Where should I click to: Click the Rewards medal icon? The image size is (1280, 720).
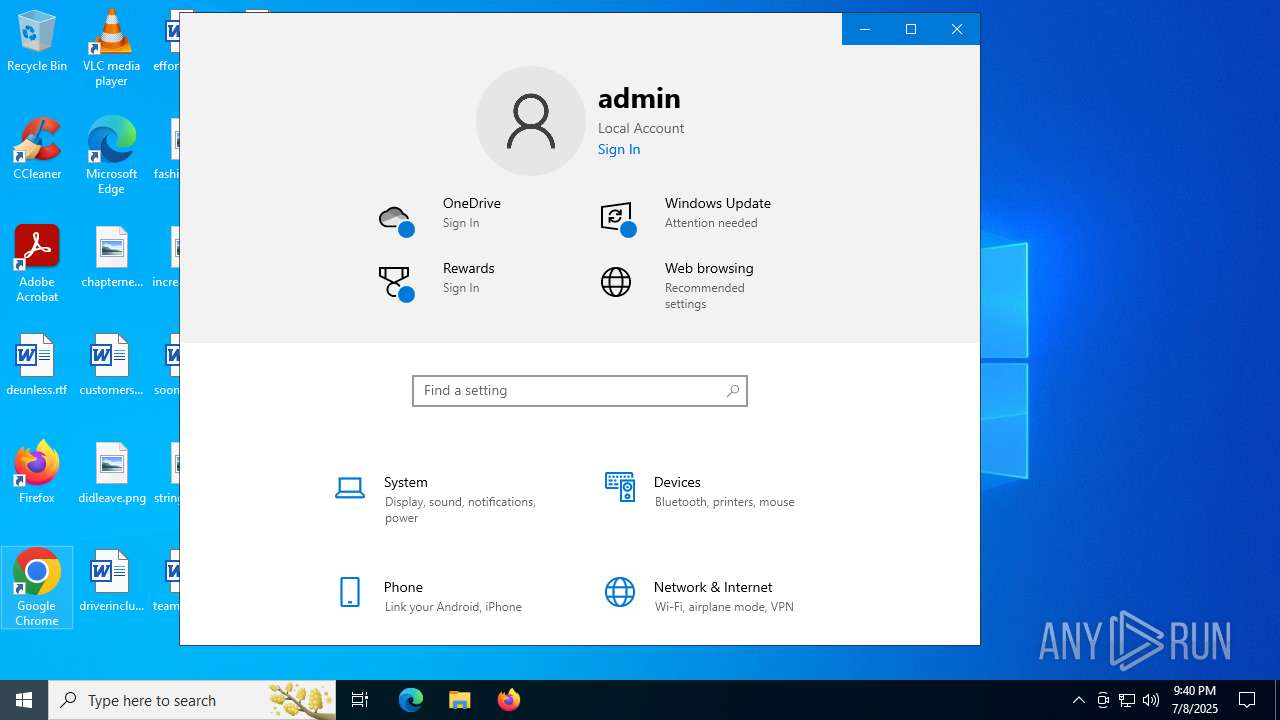396,283
